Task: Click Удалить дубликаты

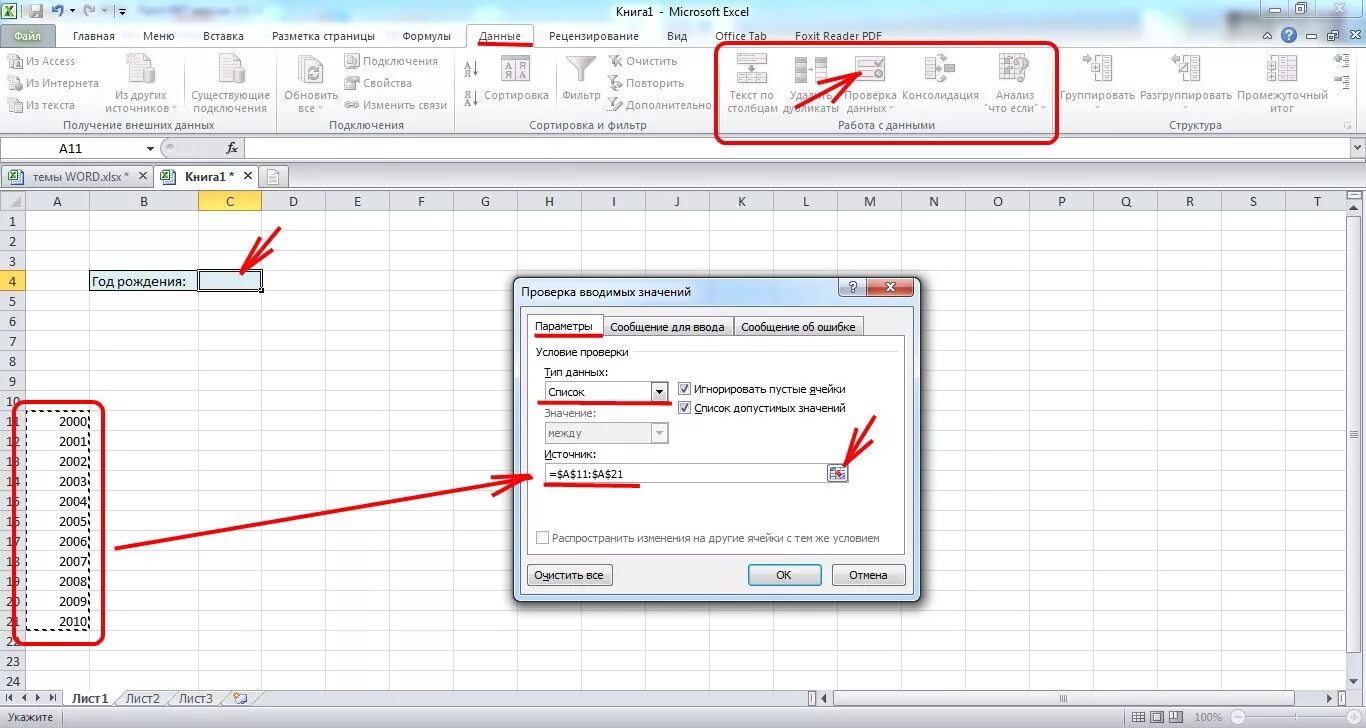Action: click(x=810, y=83)
